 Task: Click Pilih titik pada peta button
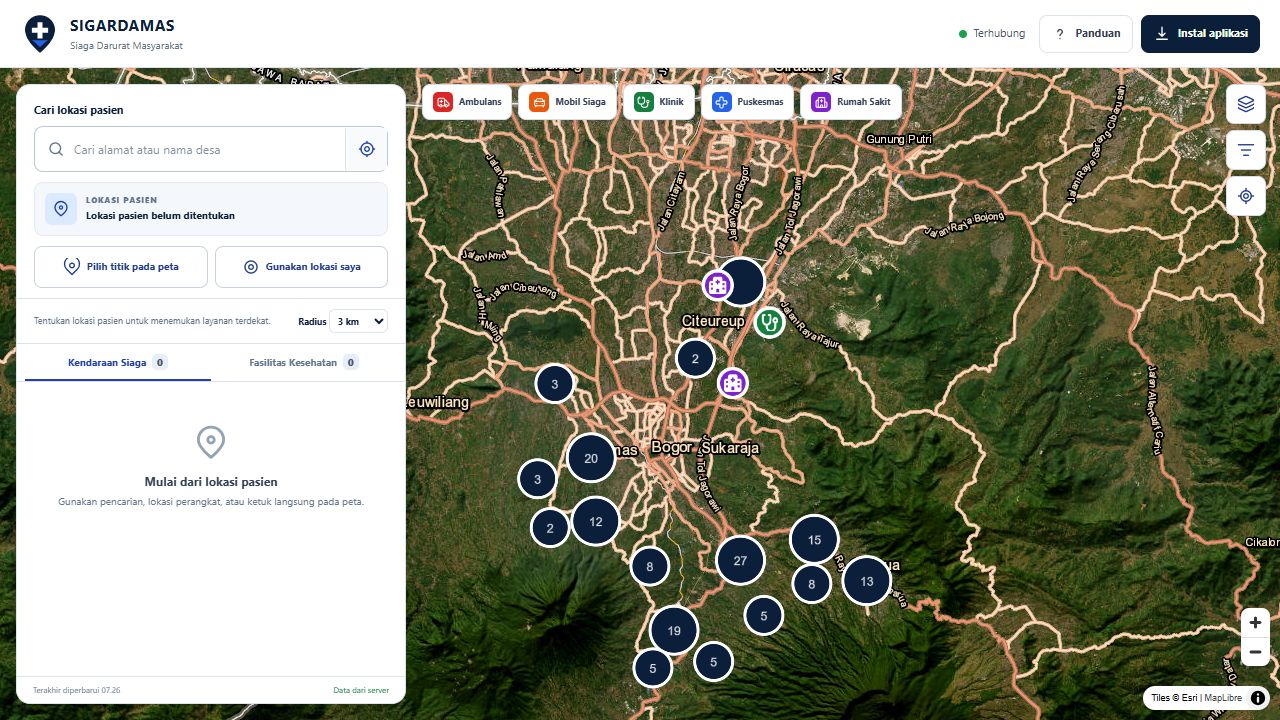121,267
